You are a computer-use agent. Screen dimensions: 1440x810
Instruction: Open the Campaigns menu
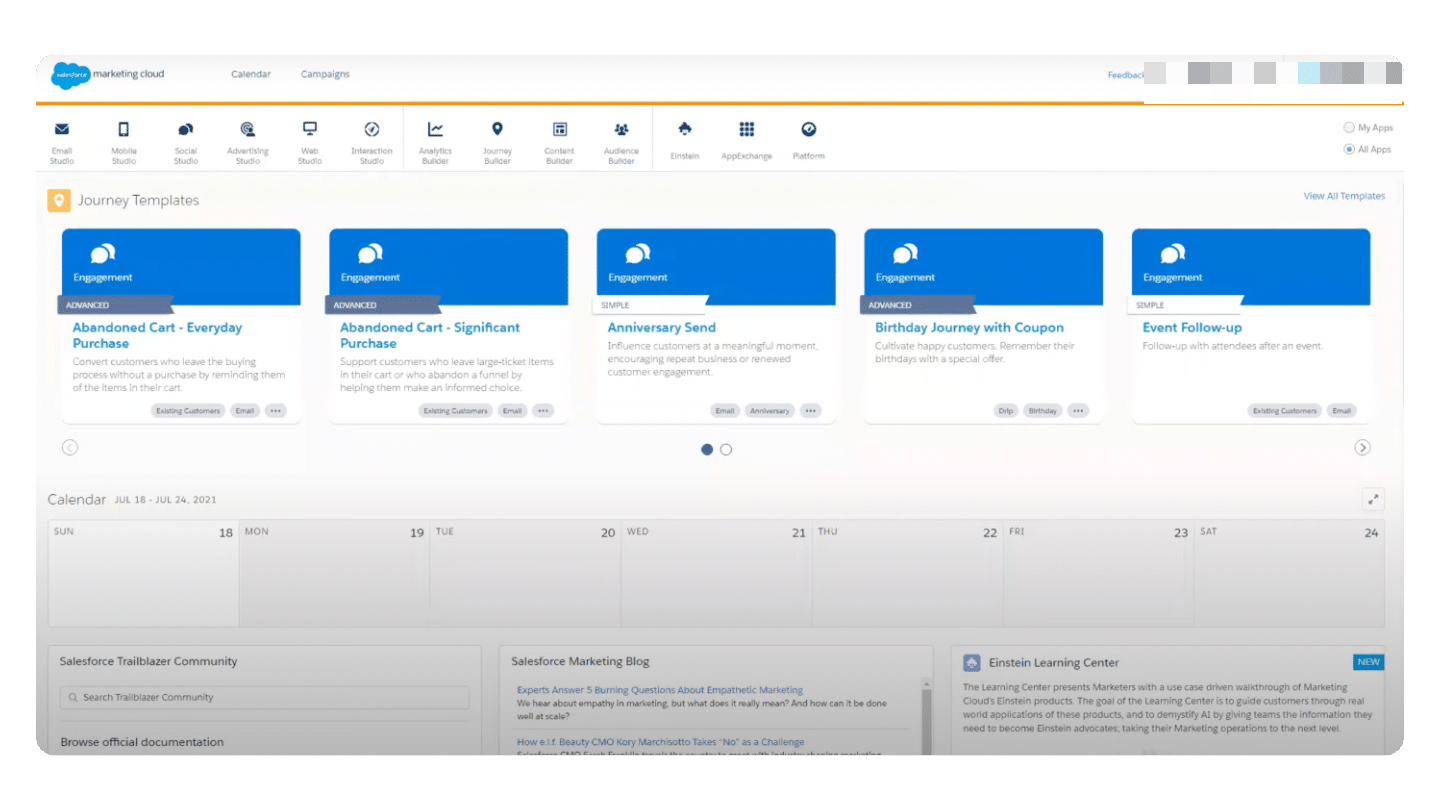325,74
